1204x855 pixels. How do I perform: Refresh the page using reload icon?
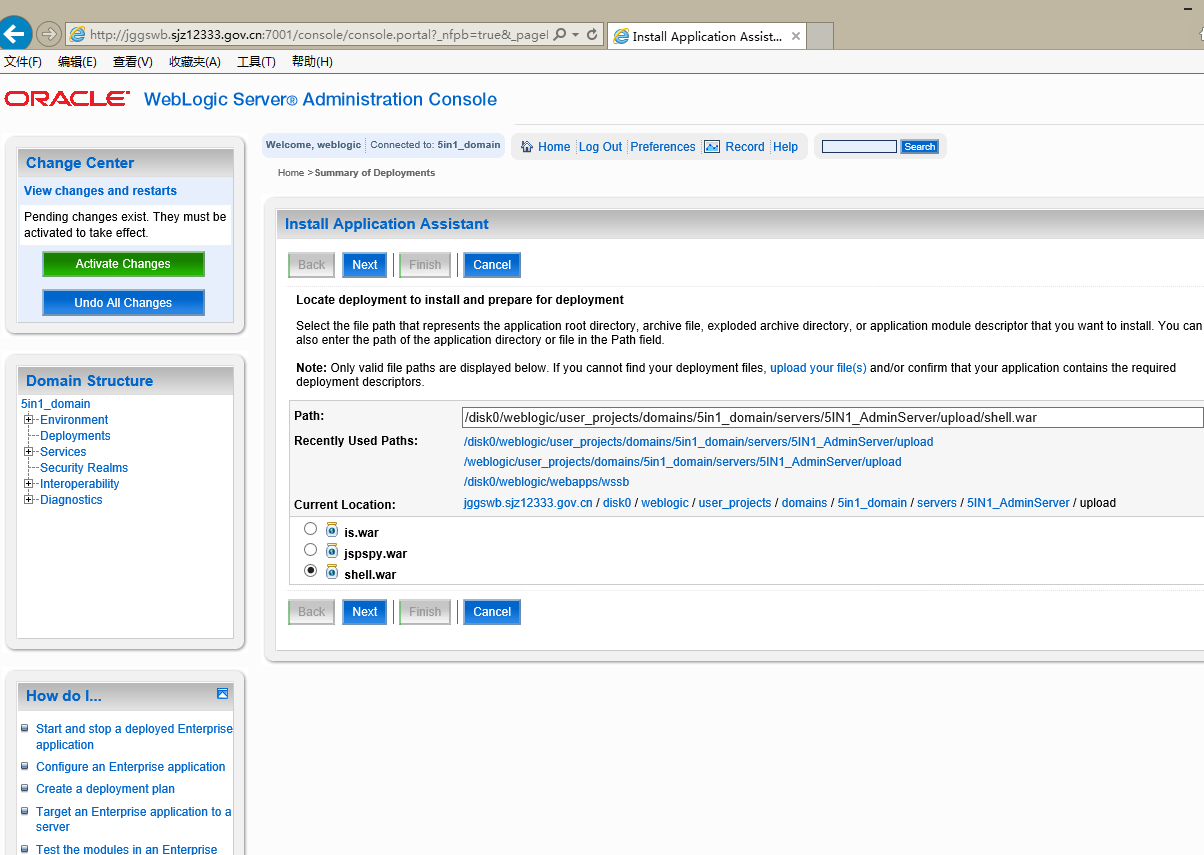[592, 34]
